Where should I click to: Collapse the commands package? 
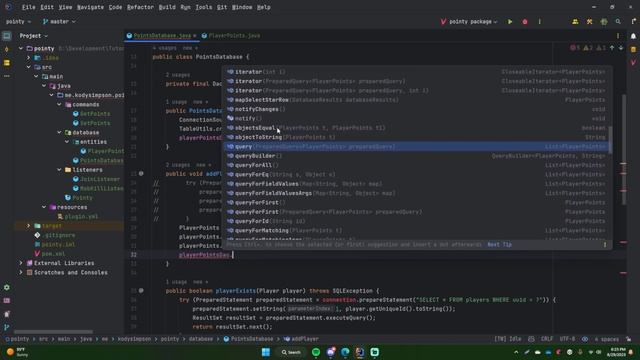pyautogui.click(x=60, y=104)
